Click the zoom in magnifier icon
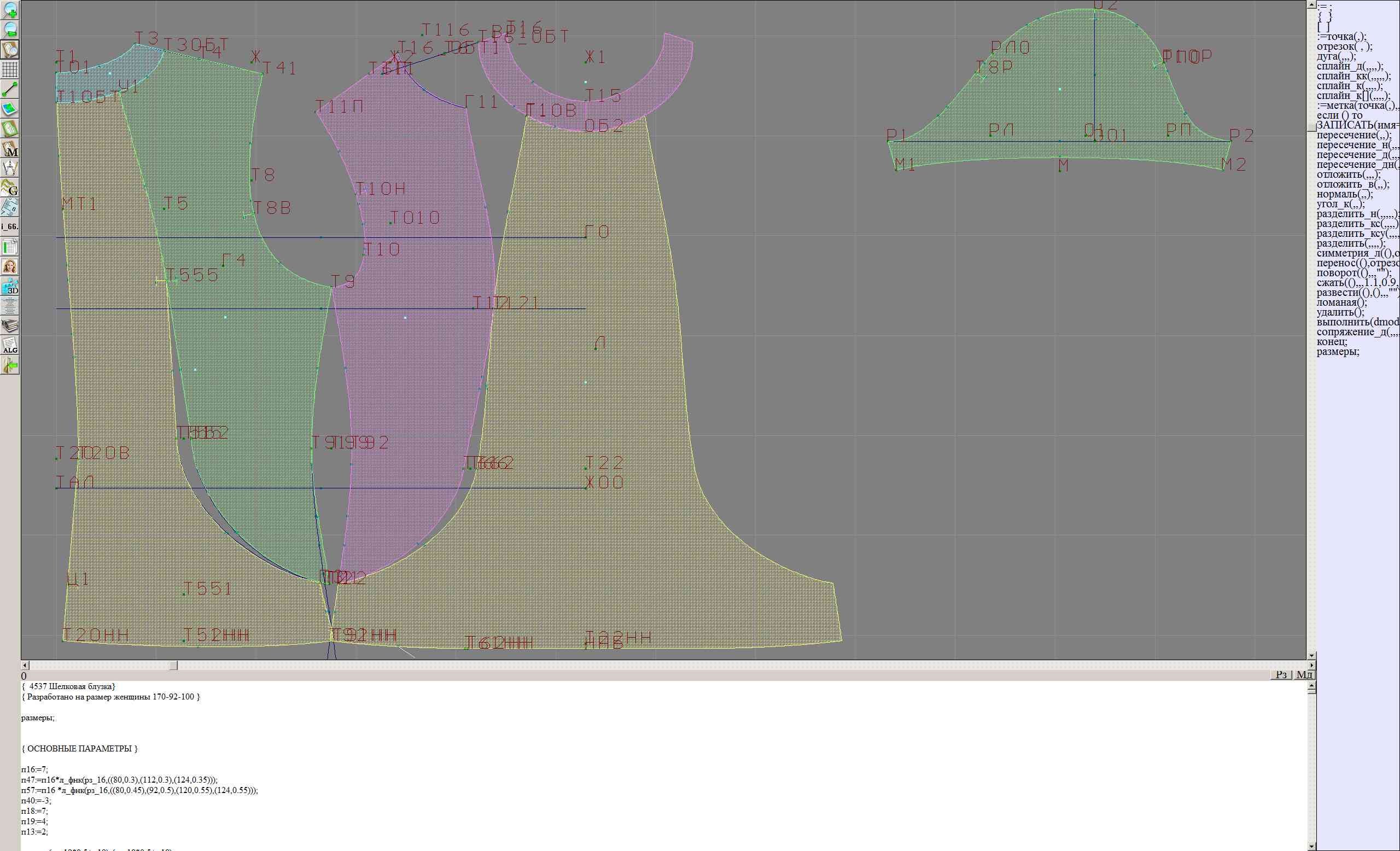Screen dimensions: 1400x851 10,10
